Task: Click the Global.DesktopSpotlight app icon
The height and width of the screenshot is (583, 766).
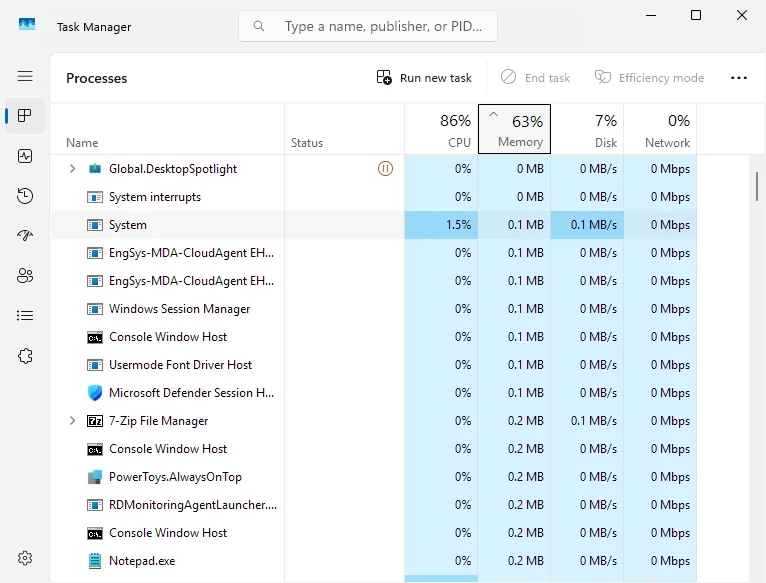Action: click(95, 169)
